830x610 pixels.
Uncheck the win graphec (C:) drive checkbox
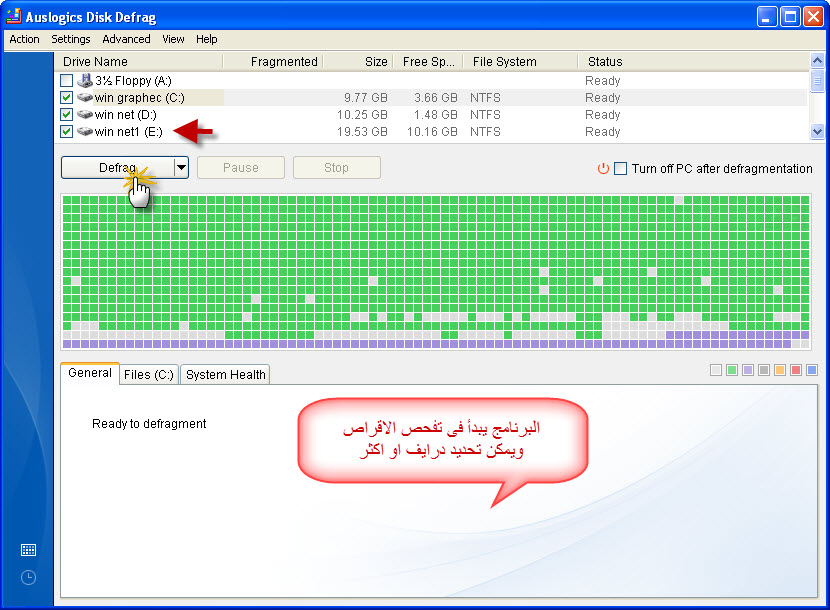[x=66, y=97]
